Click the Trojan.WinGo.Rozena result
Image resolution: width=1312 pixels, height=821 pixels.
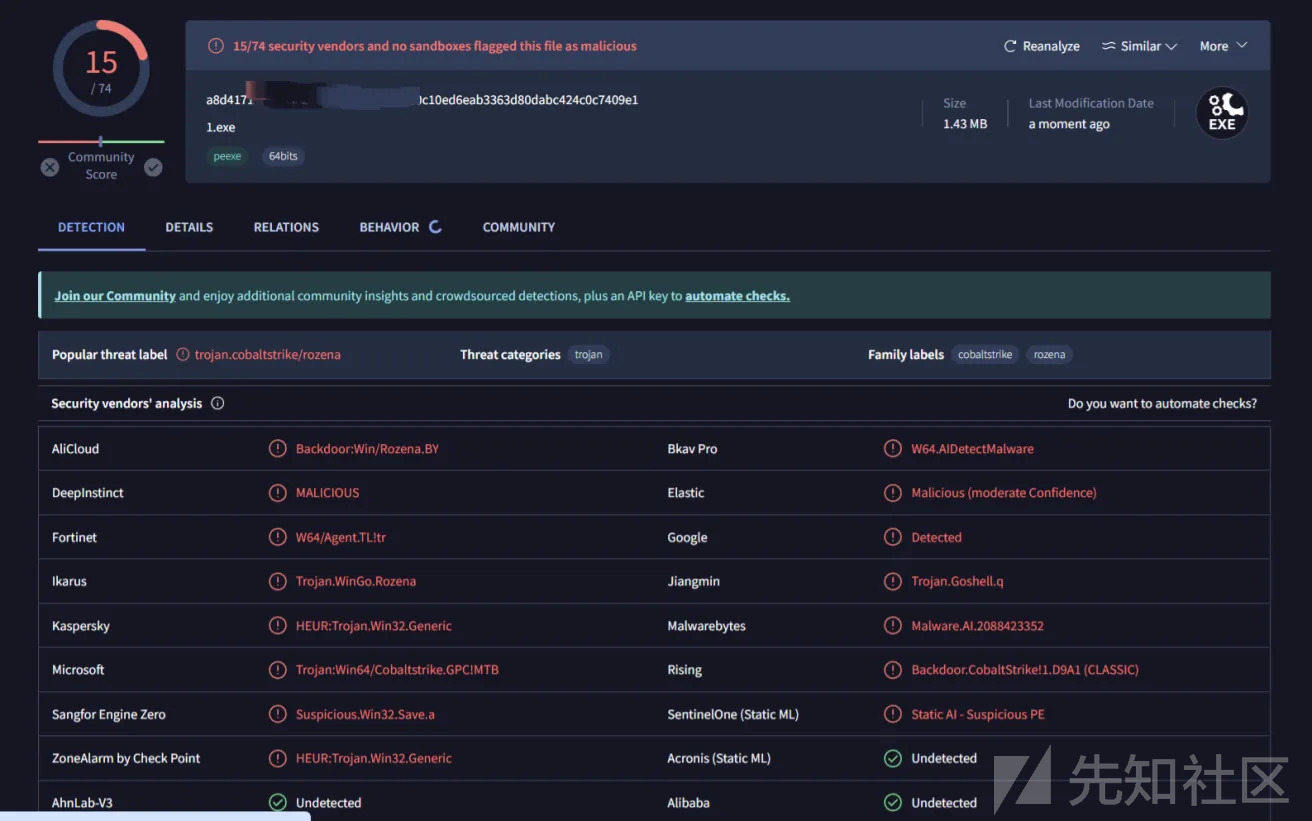[x=356, y=581]
